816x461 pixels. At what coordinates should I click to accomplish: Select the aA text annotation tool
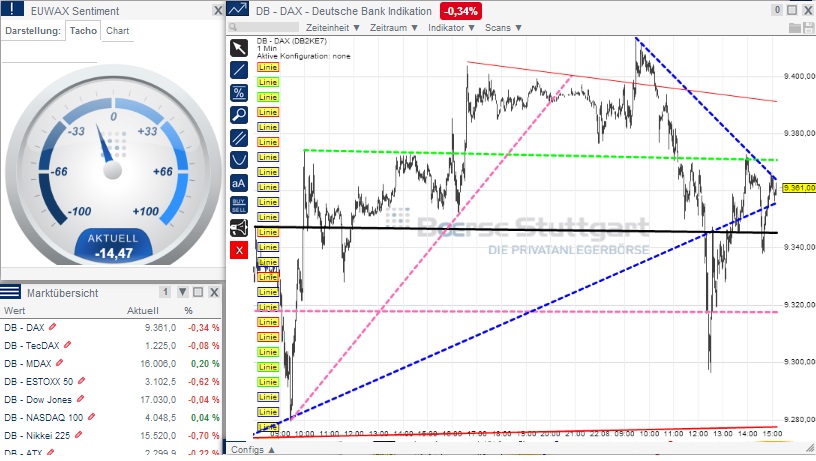coord(239,183)
